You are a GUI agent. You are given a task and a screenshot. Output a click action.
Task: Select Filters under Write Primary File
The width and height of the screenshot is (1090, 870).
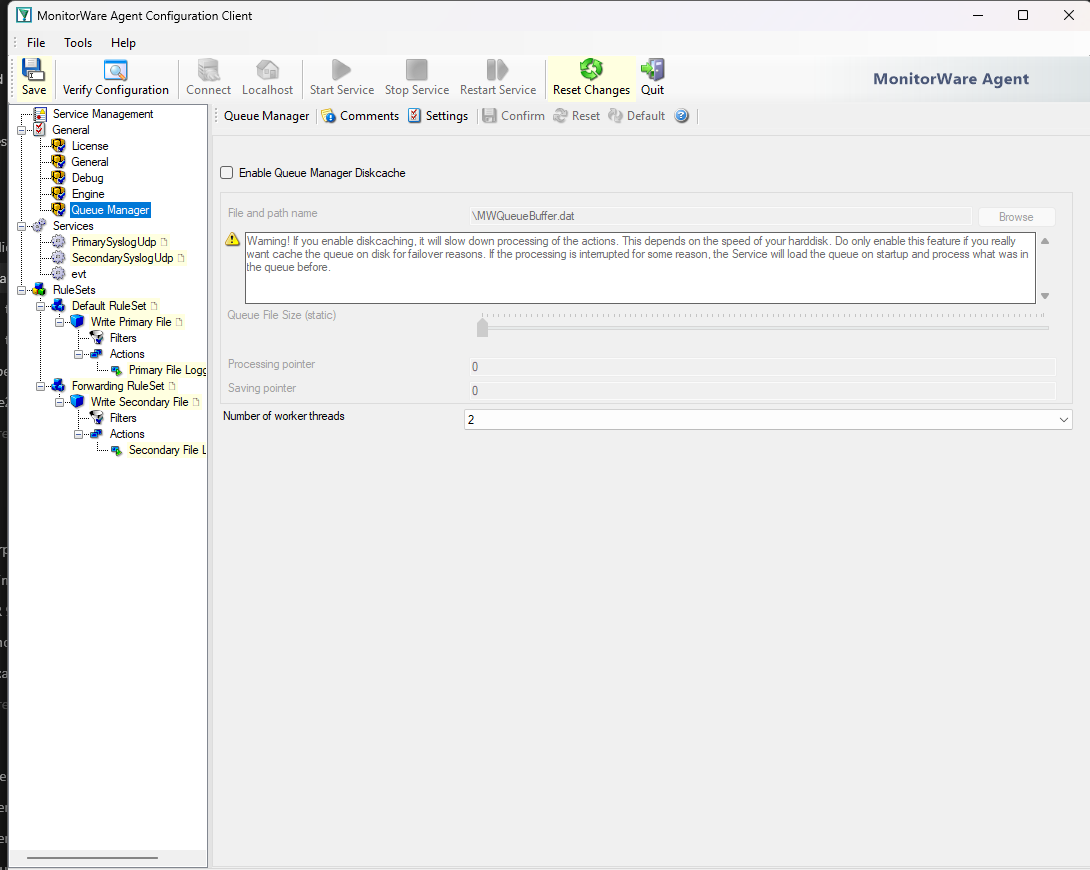tap(123, 338)
